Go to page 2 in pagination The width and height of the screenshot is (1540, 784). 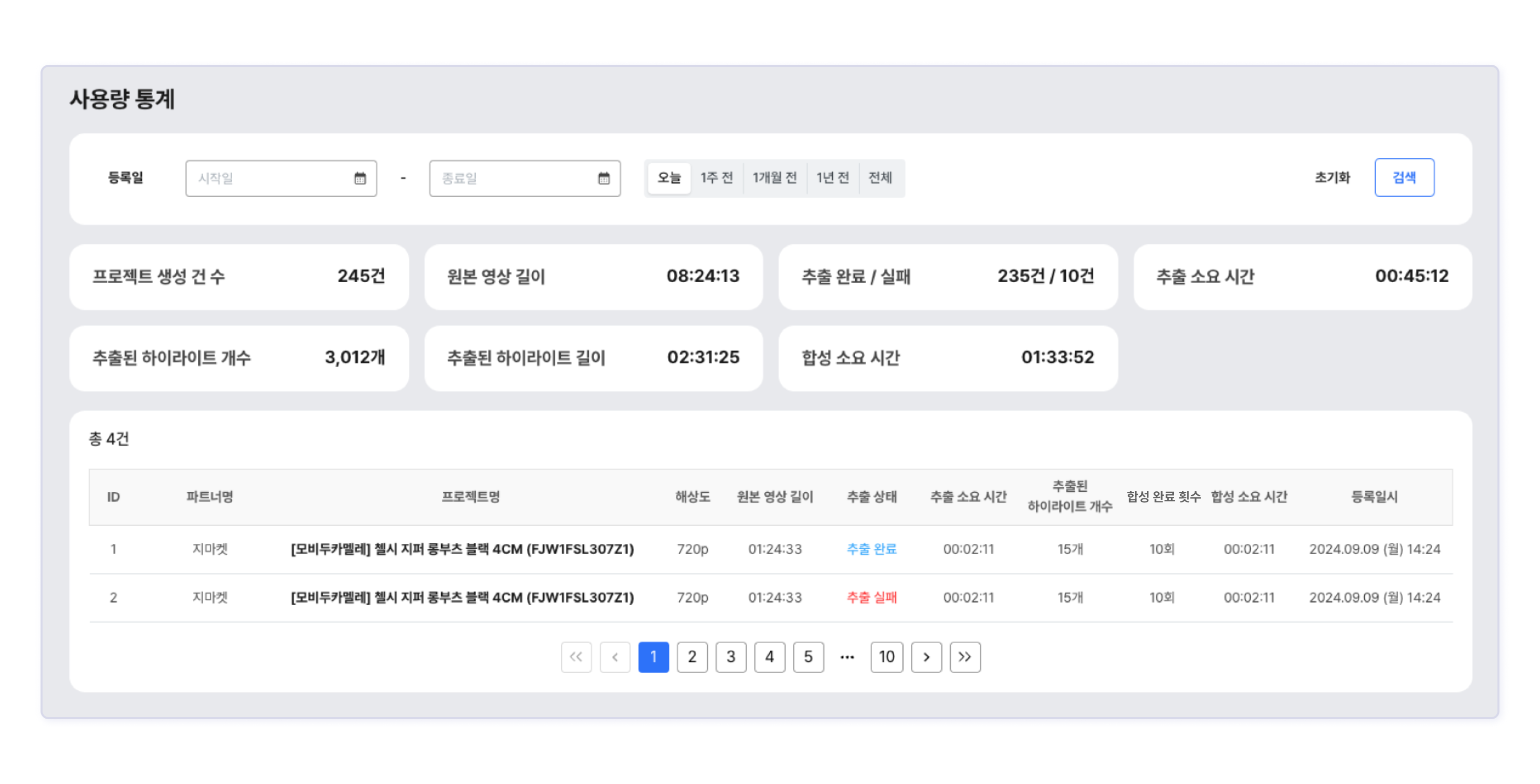[691, 657]
